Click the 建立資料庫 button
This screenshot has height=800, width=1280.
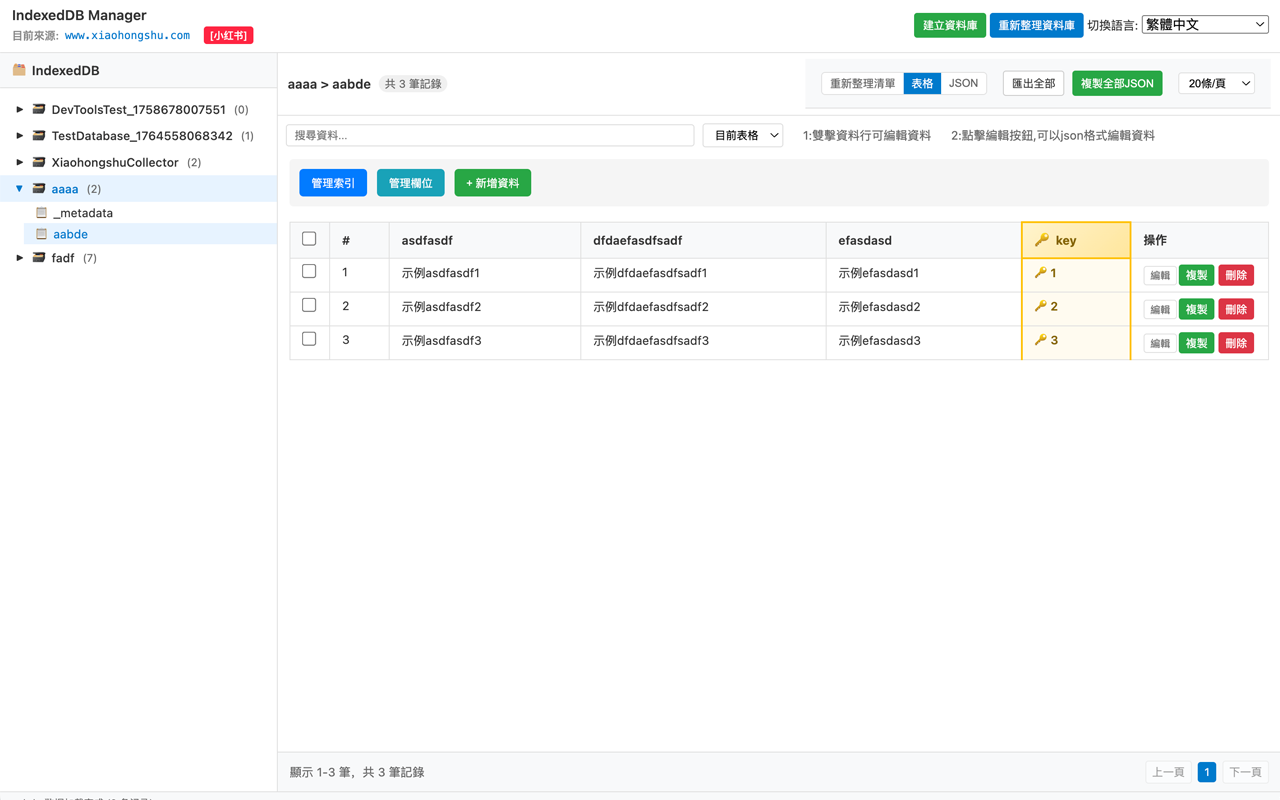point(950,25)
